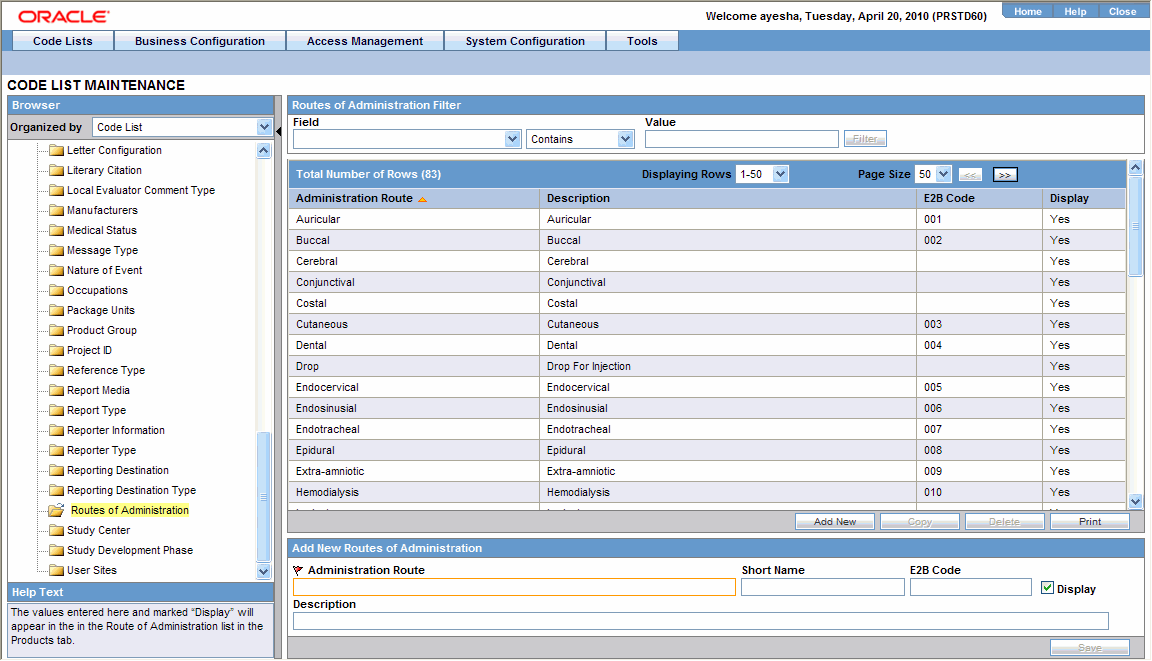Click the folder icon next to Medical Status
Screen dimensions: 1152x661
pos(57,230)
